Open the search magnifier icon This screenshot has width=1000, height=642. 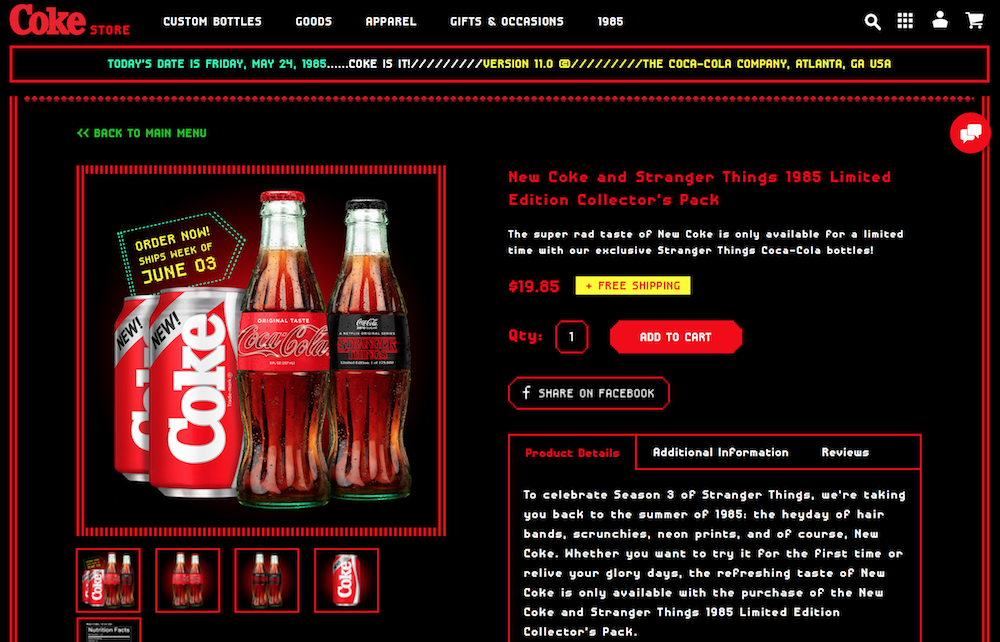(x=872, y=22)
